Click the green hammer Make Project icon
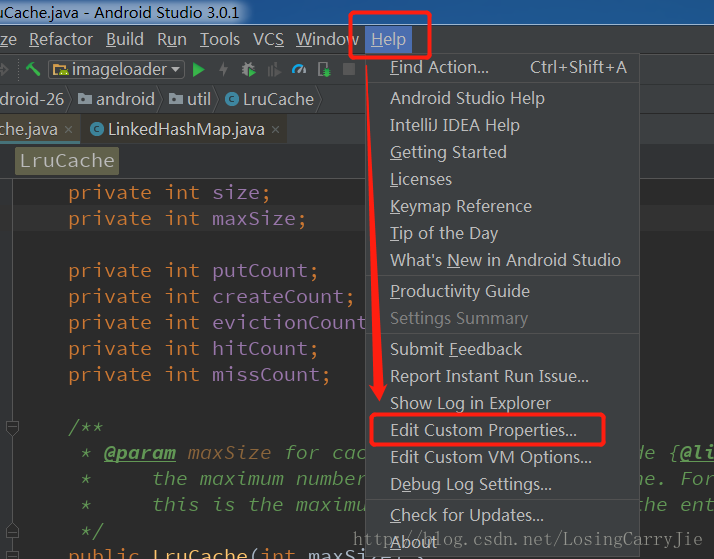 tap(33, 69)
